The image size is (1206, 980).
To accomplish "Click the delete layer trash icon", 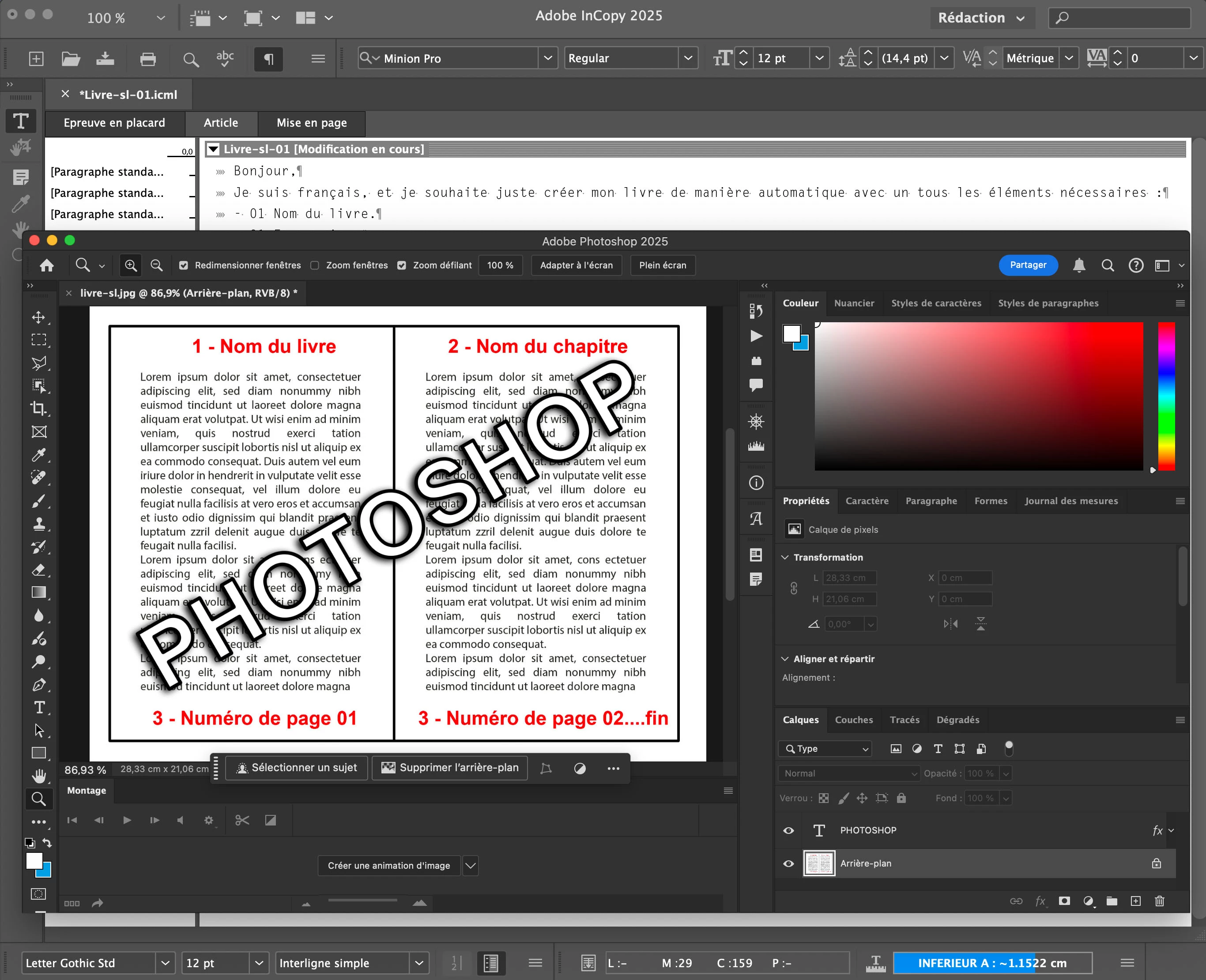I will [x=1159, y=901].
